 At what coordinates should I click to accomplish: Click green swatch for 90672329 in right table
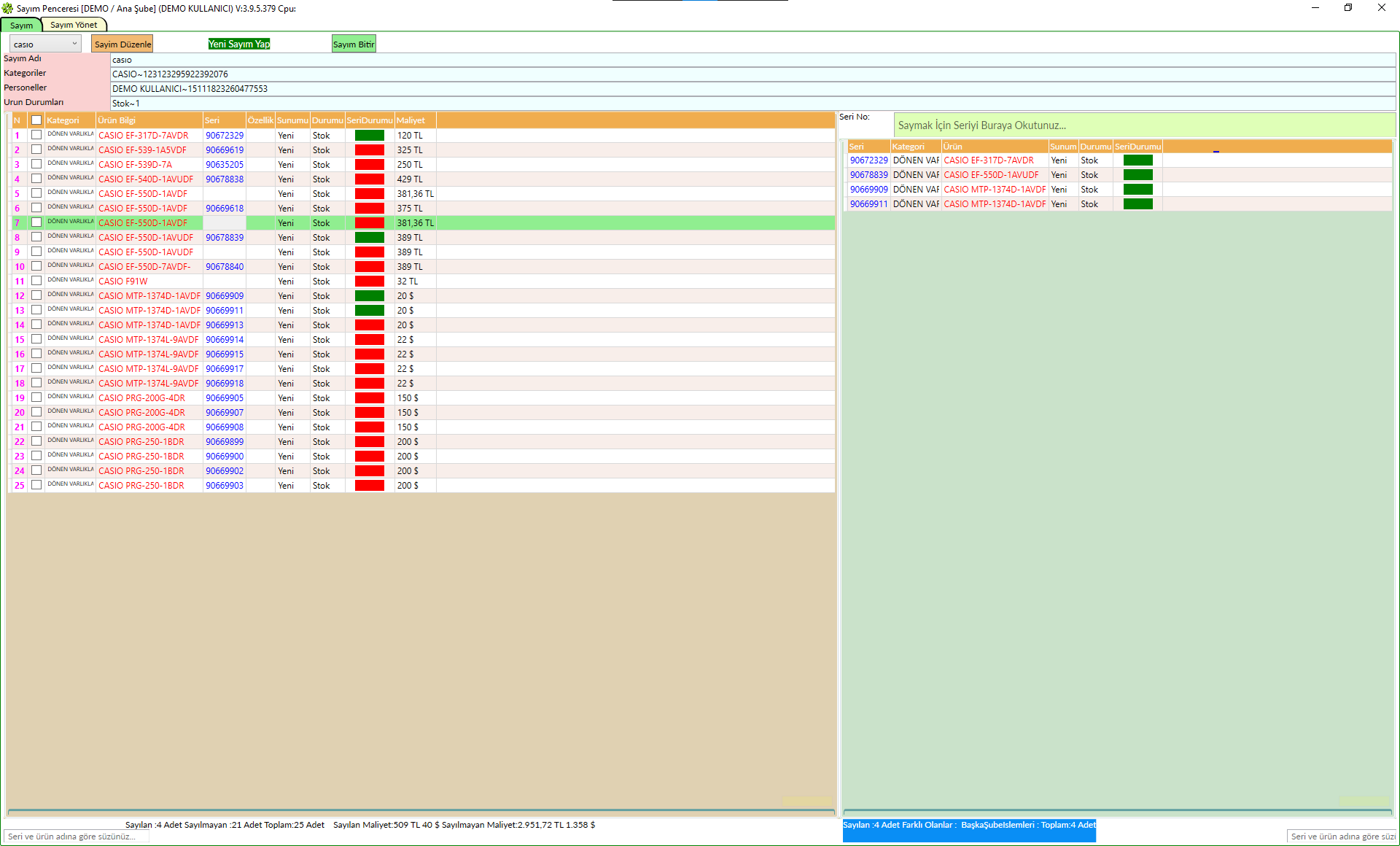pos(1137,160)
